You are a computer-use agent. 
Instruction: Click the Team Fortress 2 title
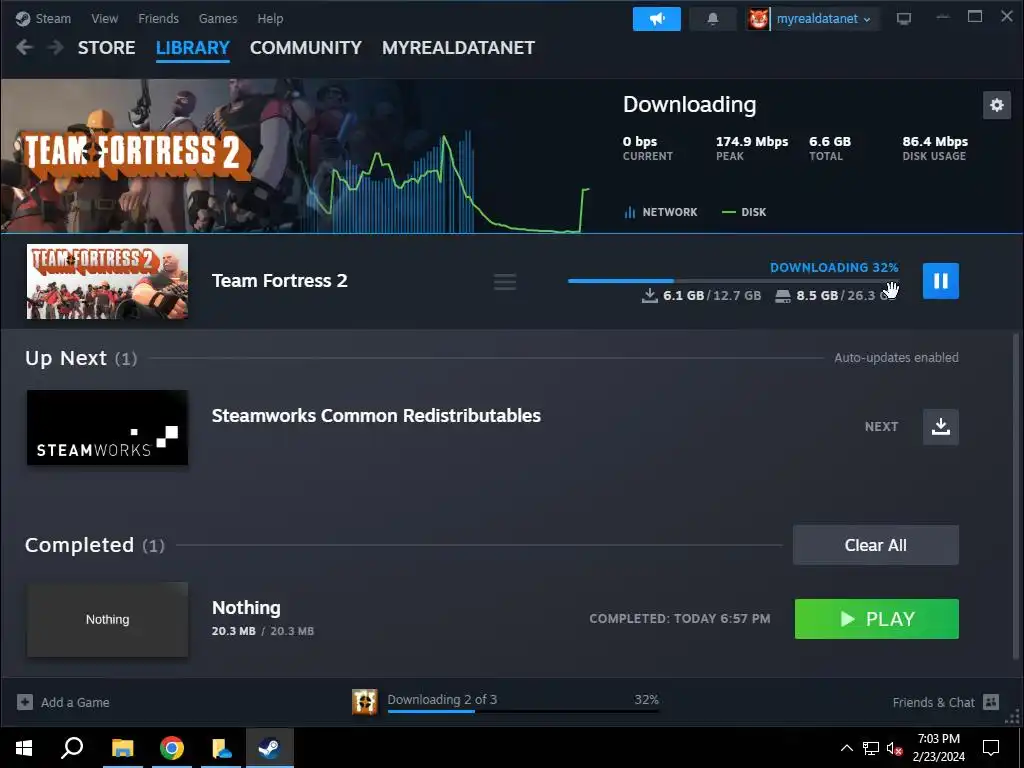pos(280,281)
